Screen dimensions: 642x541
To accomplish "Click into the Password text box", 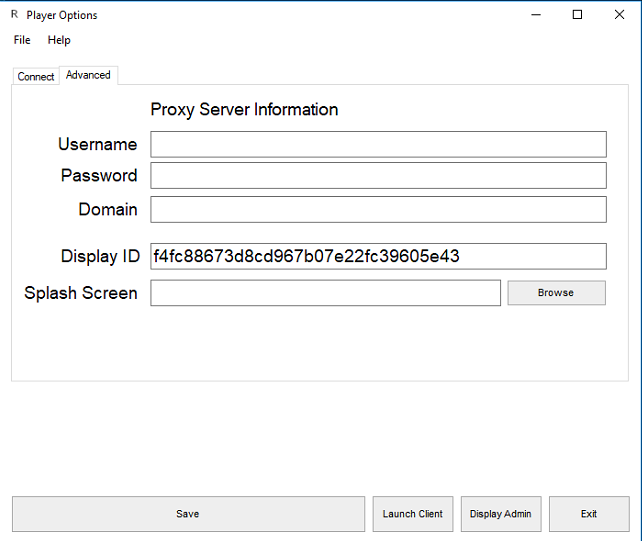I will click(x=378, y=175).
